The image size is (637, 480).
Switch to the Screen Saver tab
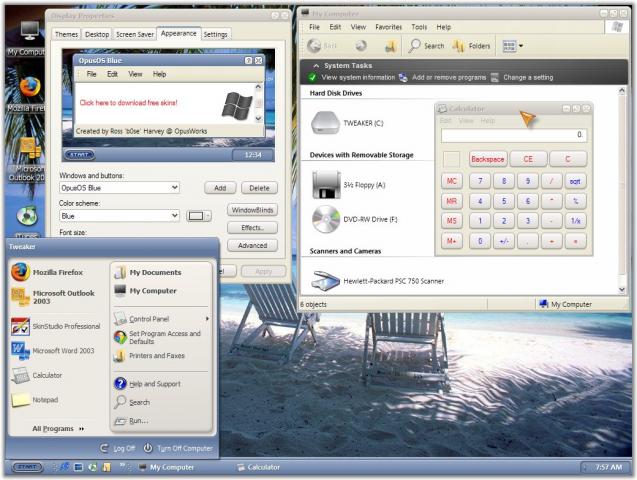tap(134, 35)
